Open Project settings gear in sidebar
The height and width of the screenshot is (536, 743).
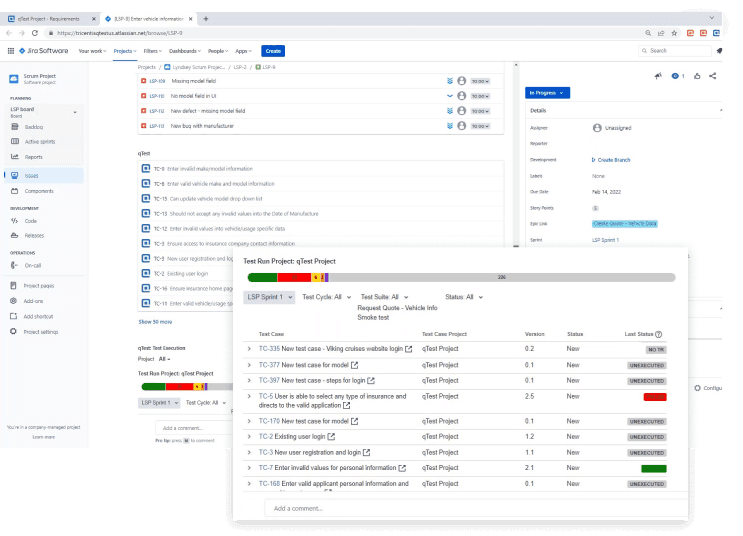[15, 331]
